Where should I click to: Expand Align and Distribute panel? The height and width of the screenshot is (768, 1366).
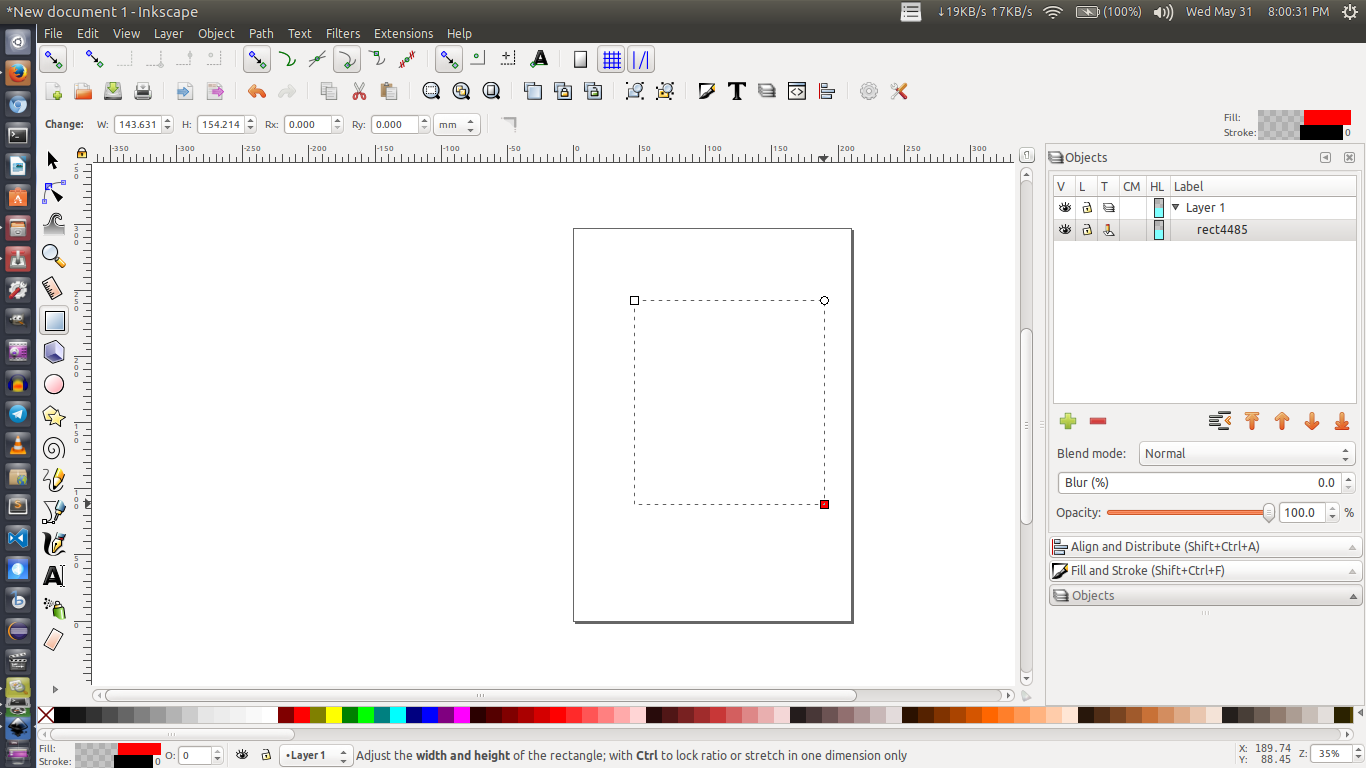1205,547
